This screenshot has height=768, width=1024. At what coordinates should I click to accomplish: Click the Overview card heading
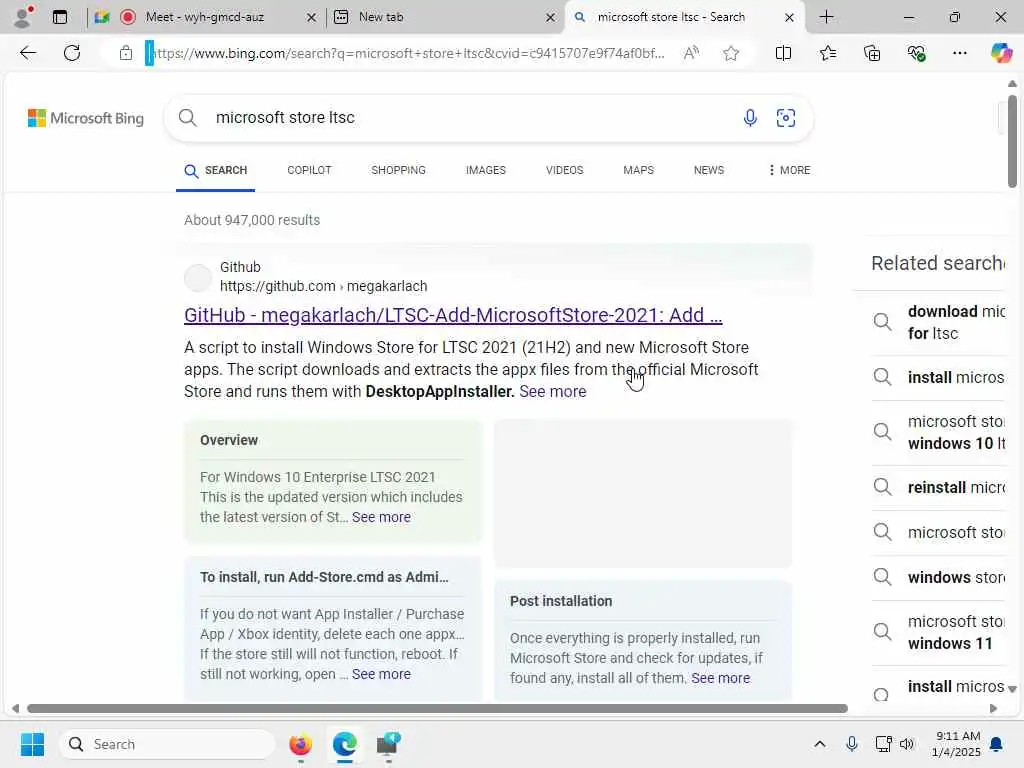[x=229, y=440]
